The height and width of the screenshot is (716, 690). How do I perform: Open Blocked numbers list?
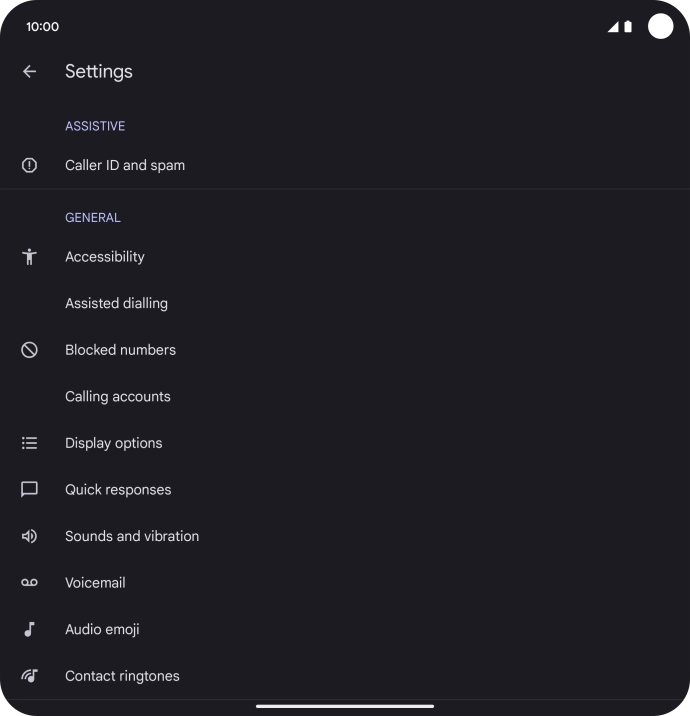120,350
